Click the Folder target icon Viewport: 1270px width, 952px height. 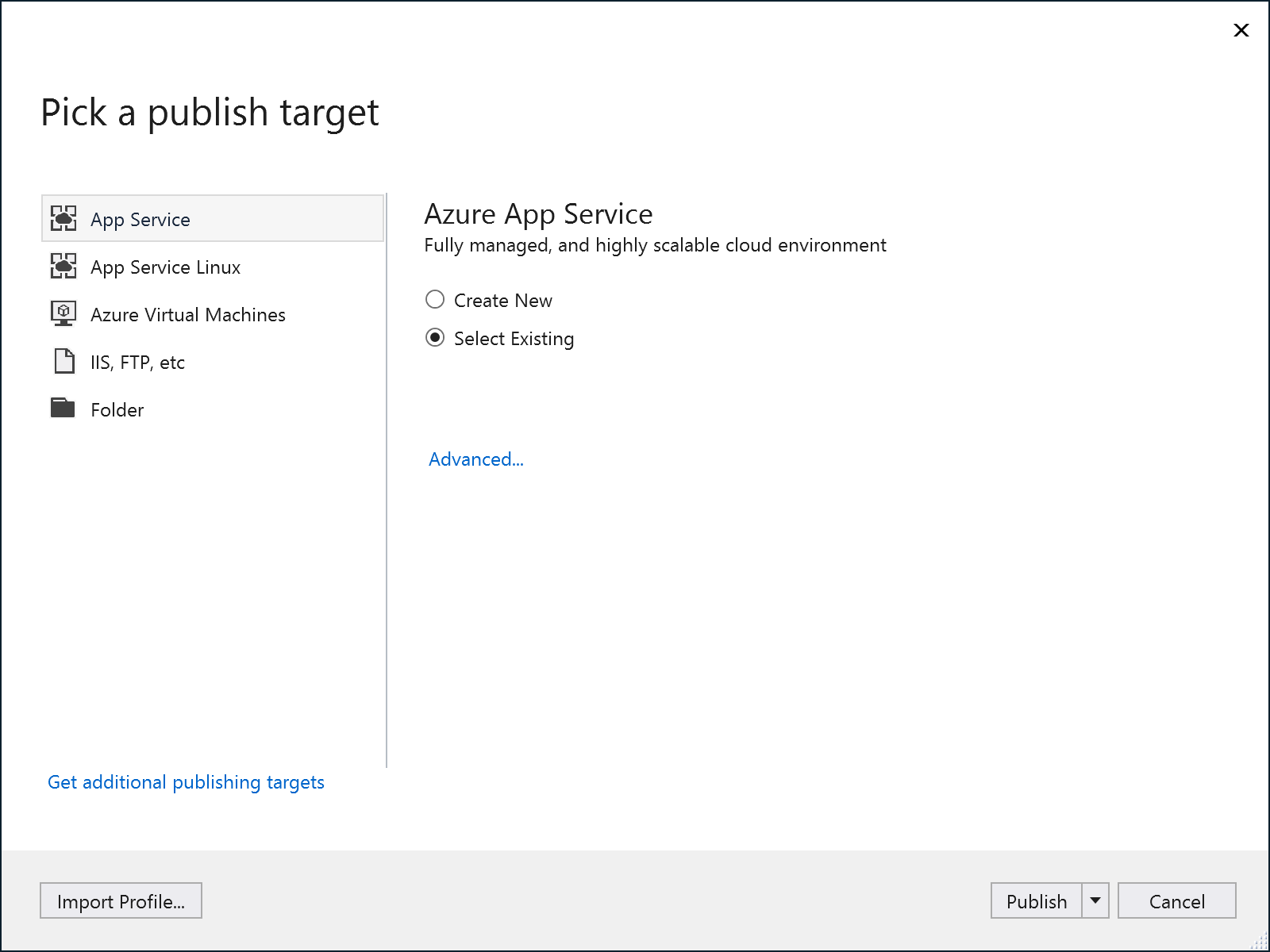point(63,408)
